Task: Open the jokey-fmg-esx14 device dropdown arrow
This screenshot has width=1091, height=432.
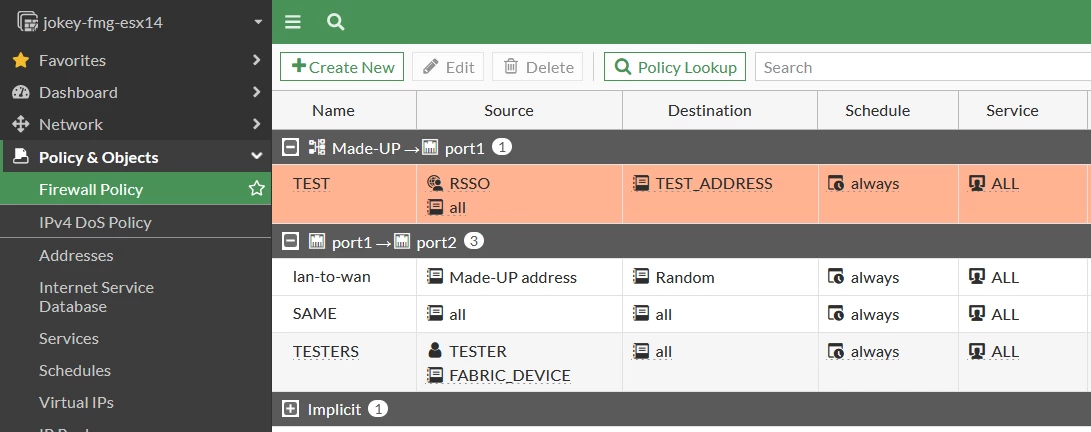Action: tap(258, 22)
